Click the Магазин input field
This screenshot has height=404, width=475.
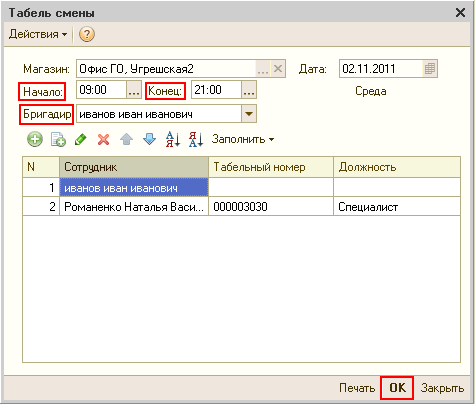click(x=166, y=69)
